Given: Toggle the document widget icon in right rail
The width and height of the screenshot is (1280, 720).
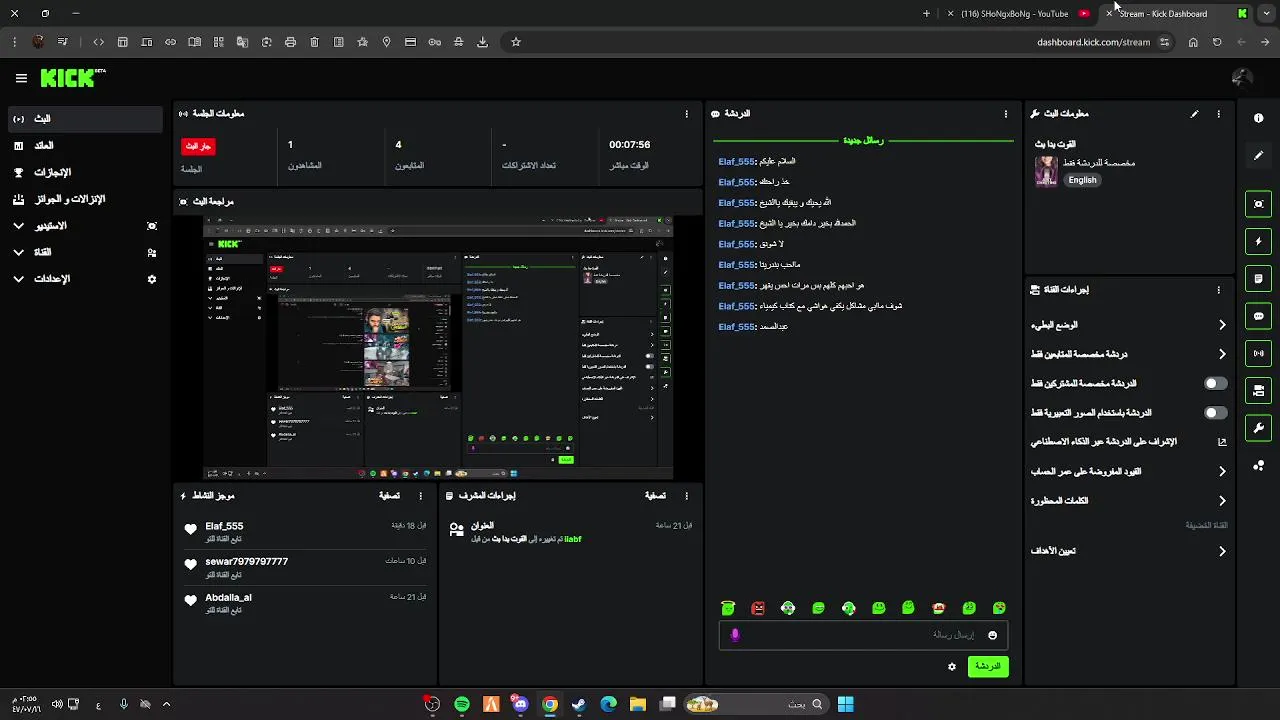Looking at the screenshot, I should point(1258,279).
